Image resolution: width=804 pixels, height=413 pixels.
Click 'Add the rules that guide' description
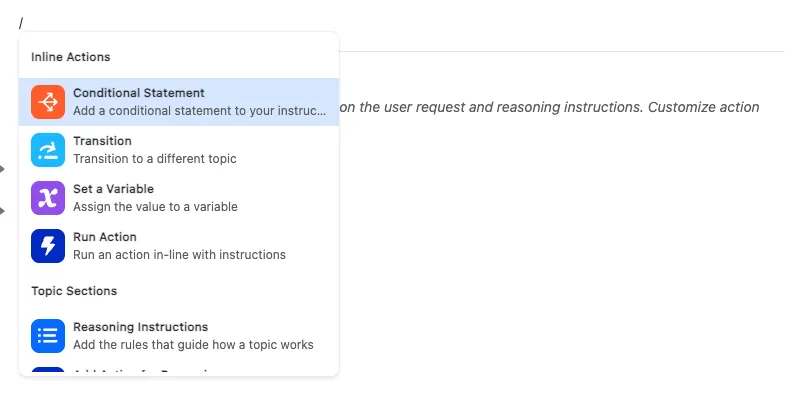click(193, 345)
